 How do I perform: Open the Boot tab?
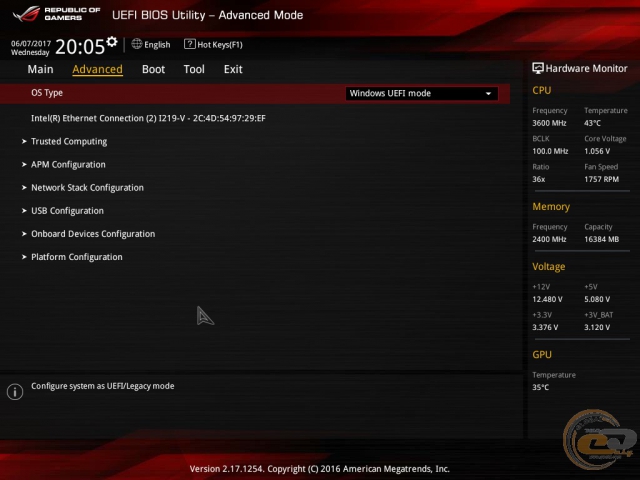pyautogui.click(x=153, y=69)
